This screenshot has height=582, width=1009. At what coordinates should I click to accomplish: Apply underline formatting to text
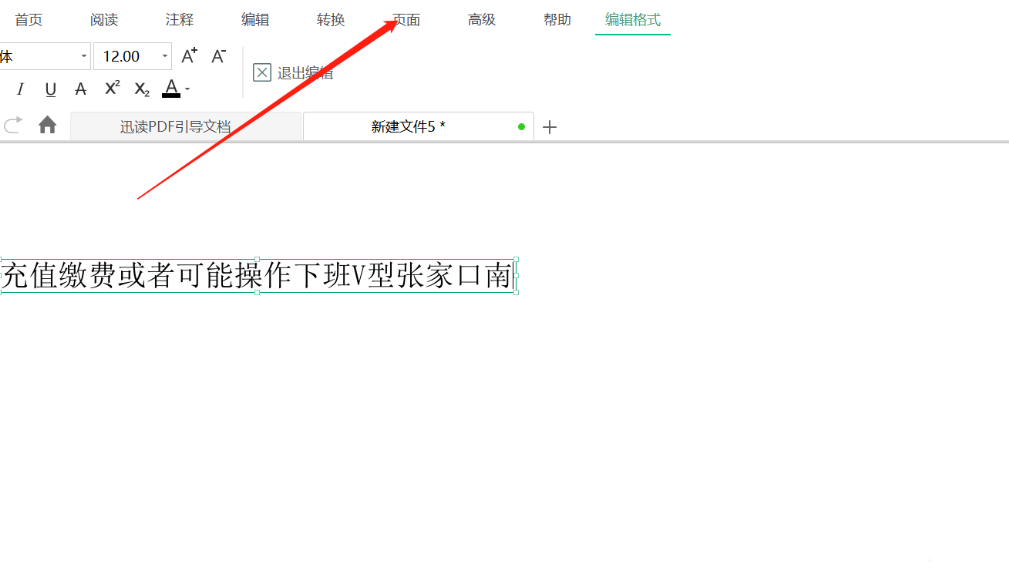(50, 89)
